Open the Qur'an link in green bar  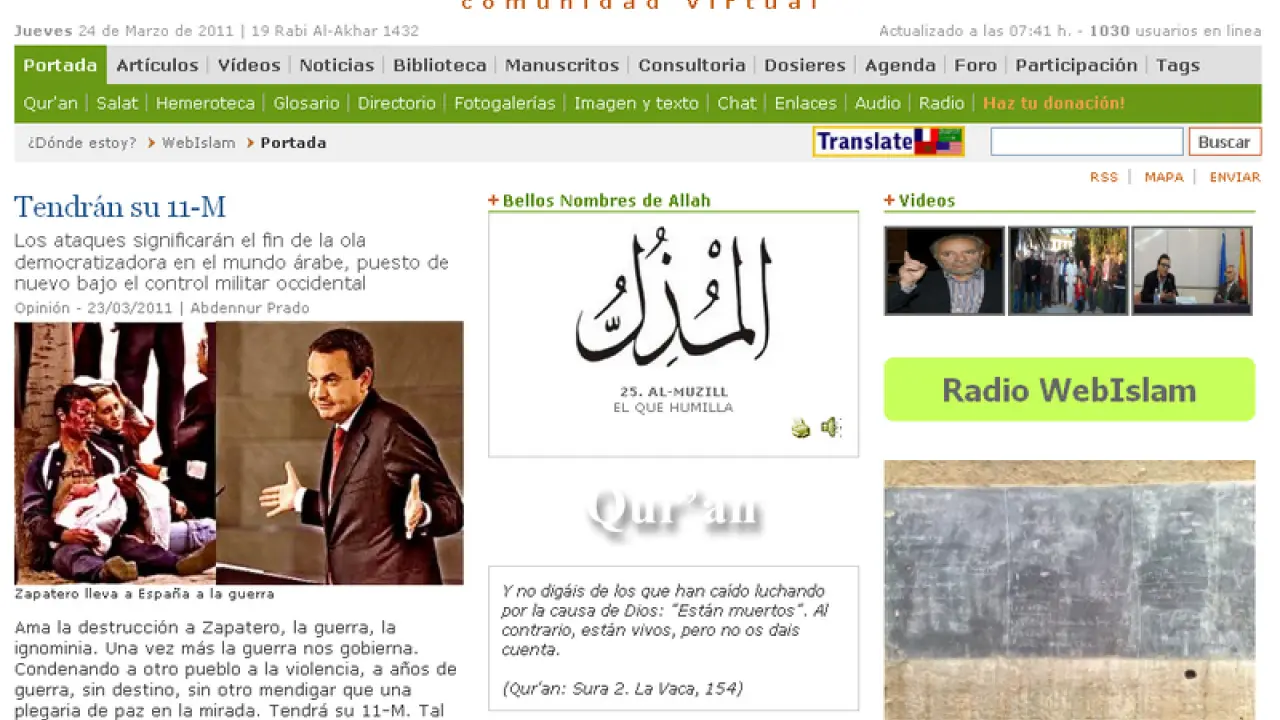pos(50,103)
